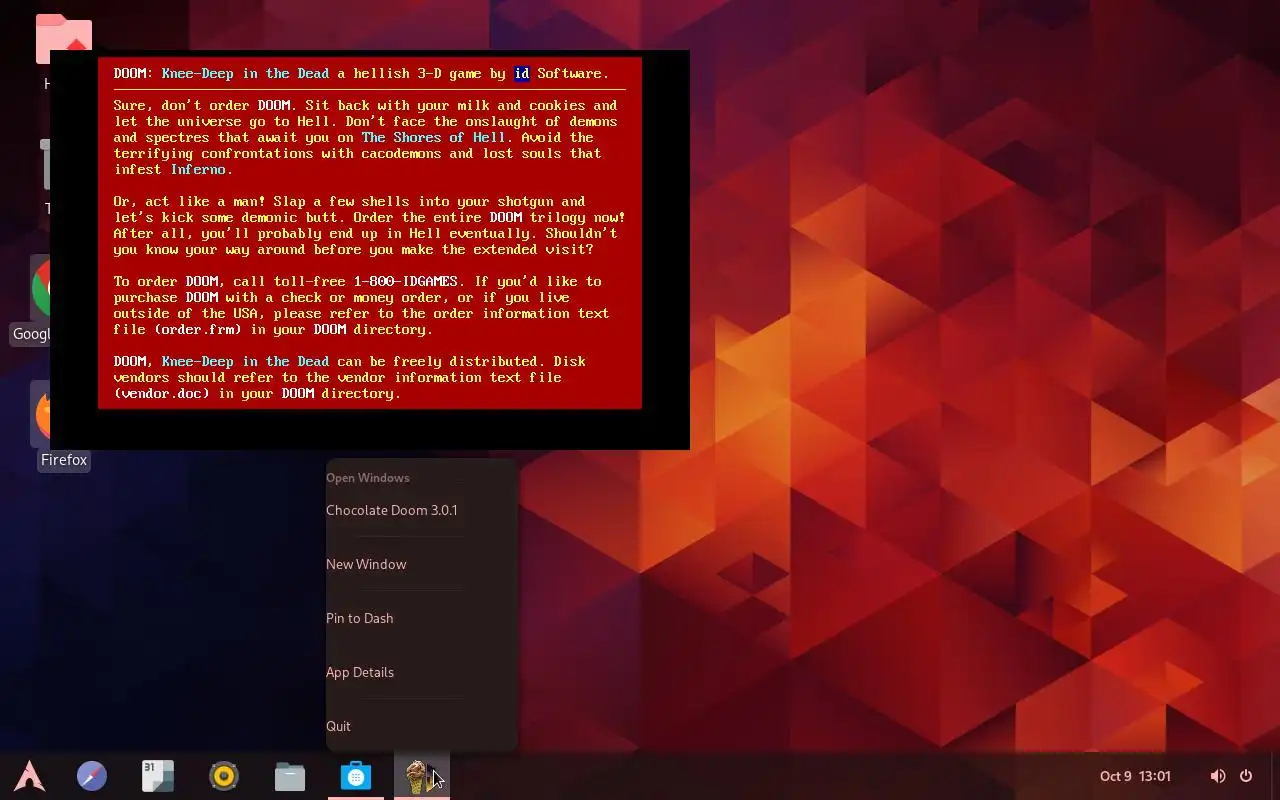Open the Oct 9 13:01 clock in panel
This screenshot has height=800, width=1280.
(x=1135, y=776)
